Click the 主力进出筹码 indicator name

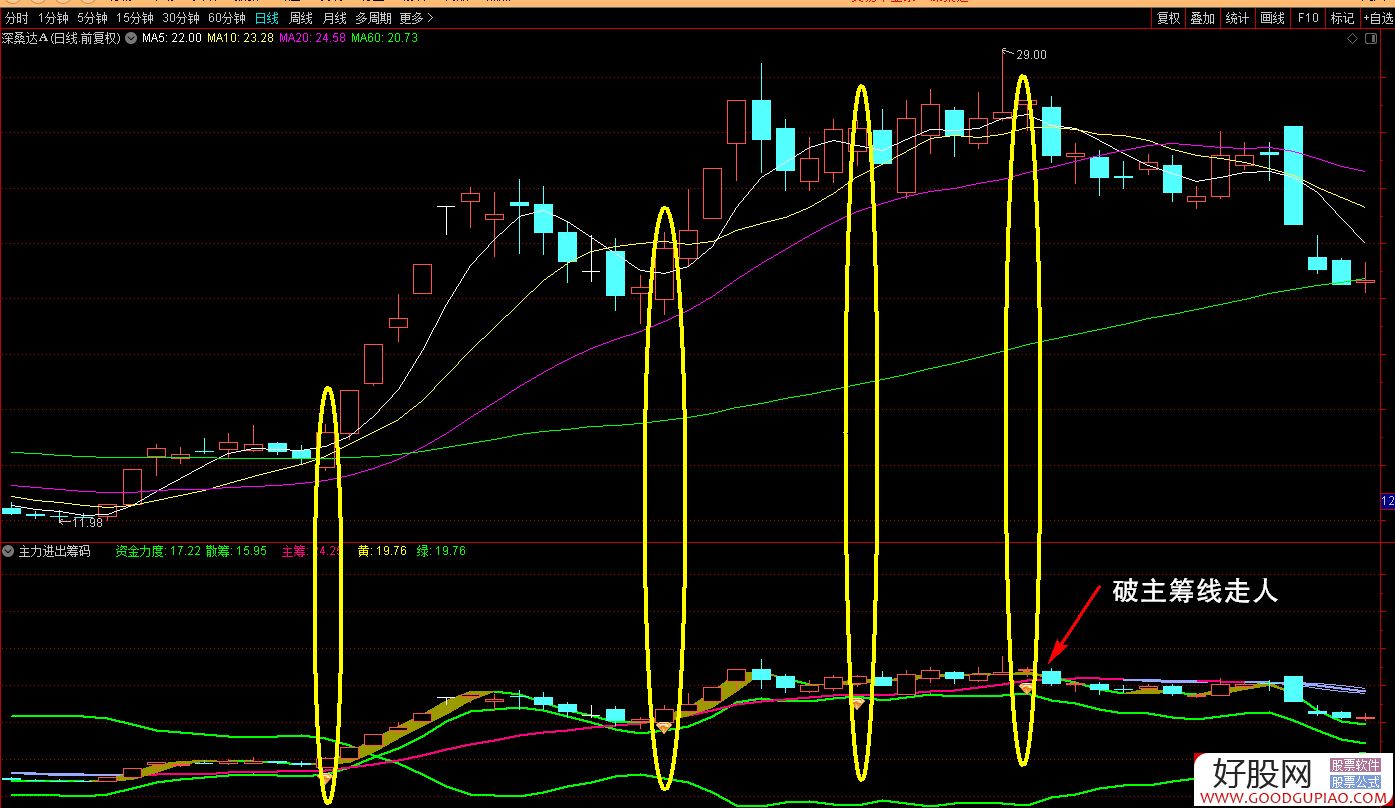click(54, 551)
